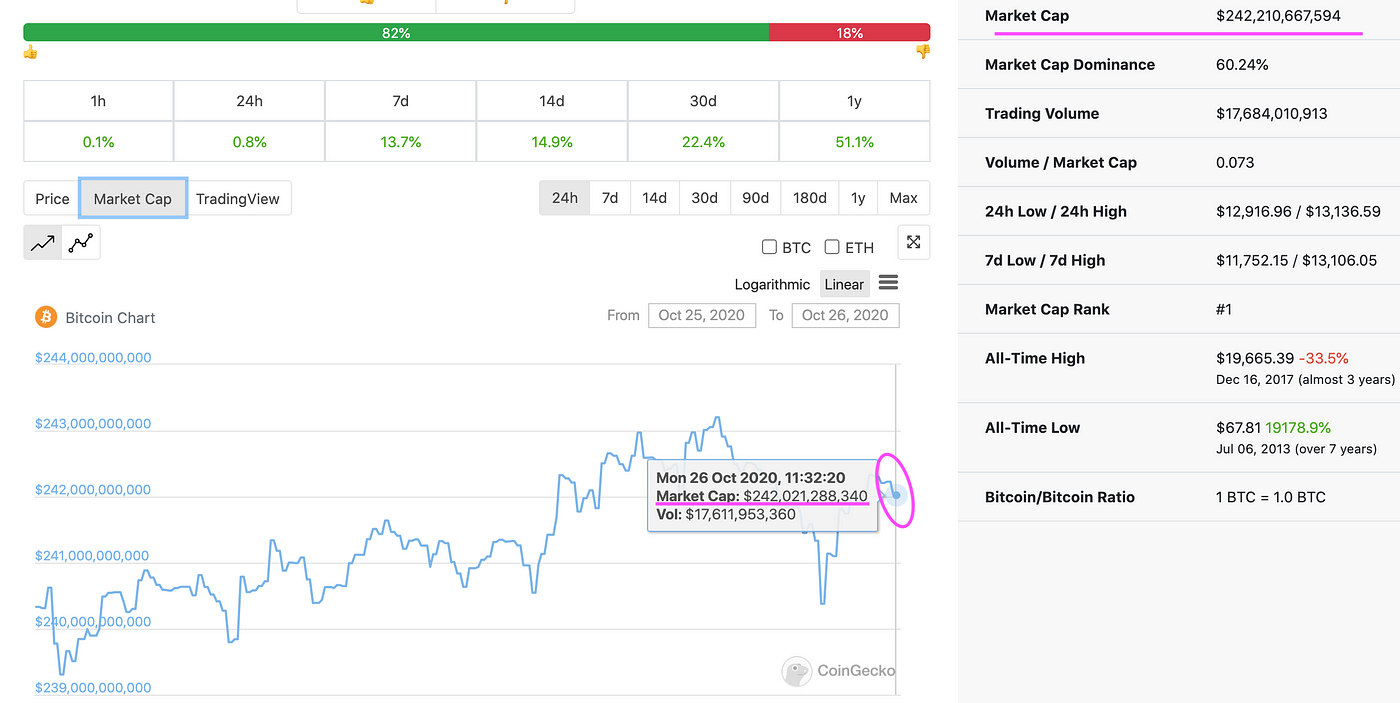Viewport: 1400px width, 703px height.
Task: Click the Bitcoin logo beside Bitcoin Chart
Action: tap(46, 317)
